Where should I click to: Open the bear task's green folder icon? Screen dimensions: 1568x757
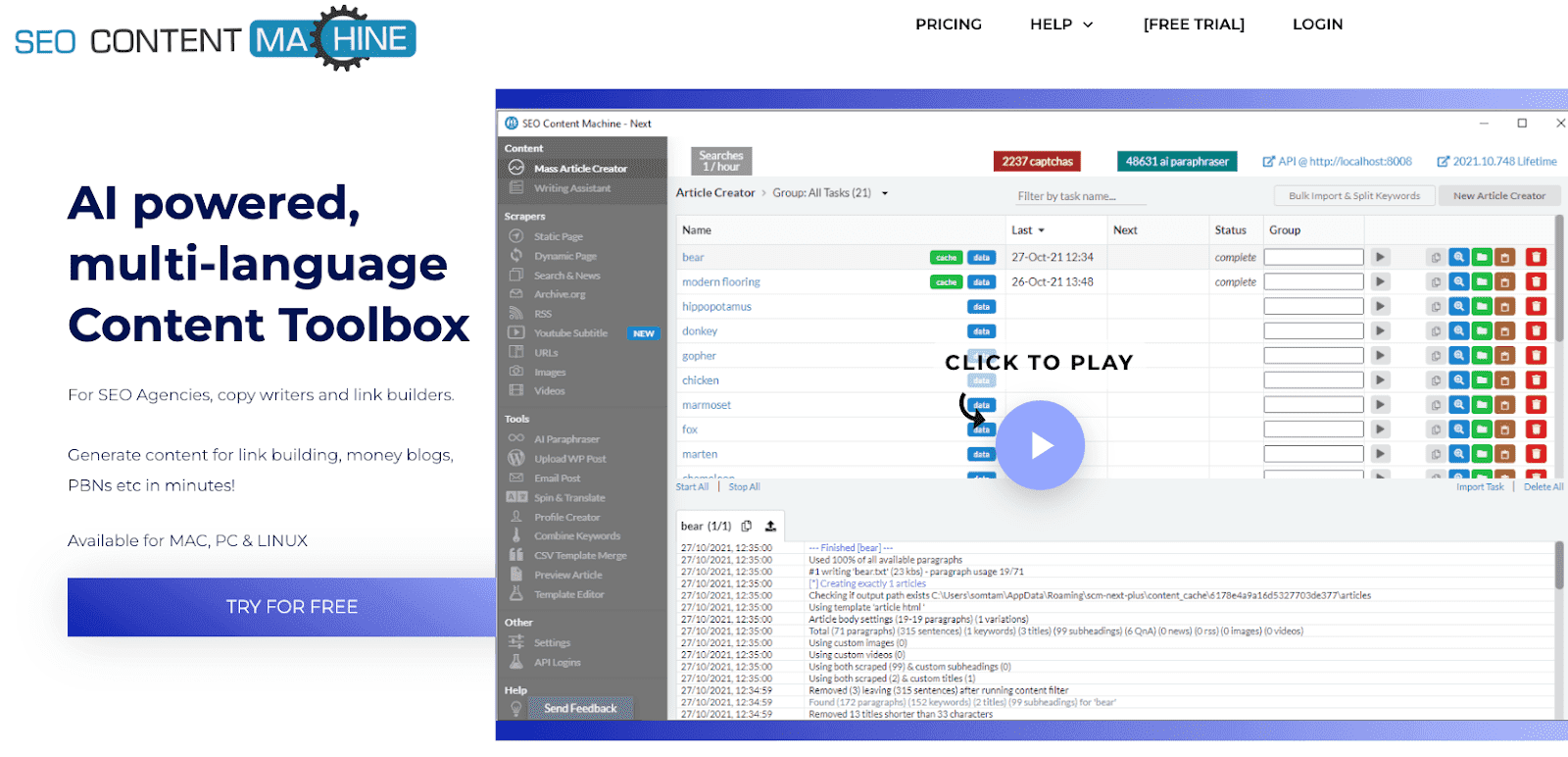tap(1482, 257)
